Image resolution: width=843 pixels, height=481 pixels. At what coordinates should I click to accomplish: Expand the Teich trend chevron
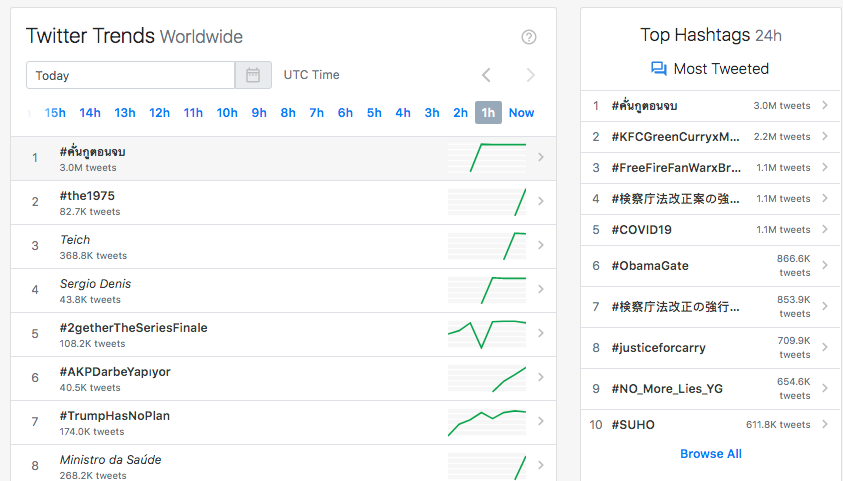point(541,245)
